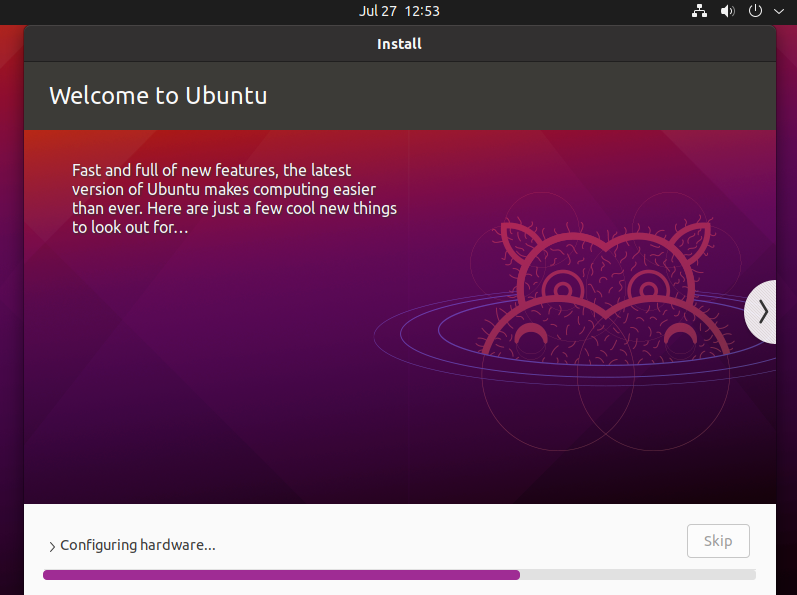The image size is (797, 595).
Task: Click the Fast and full of new features paragraph
Action: (234, 199)
